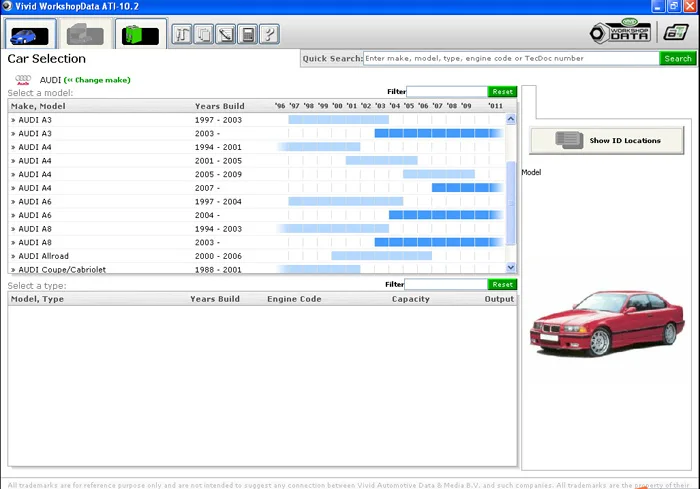This screenshot has height=489, width=700.
Task: Click the down arrow of model list scrollbar
Action: 511,267
